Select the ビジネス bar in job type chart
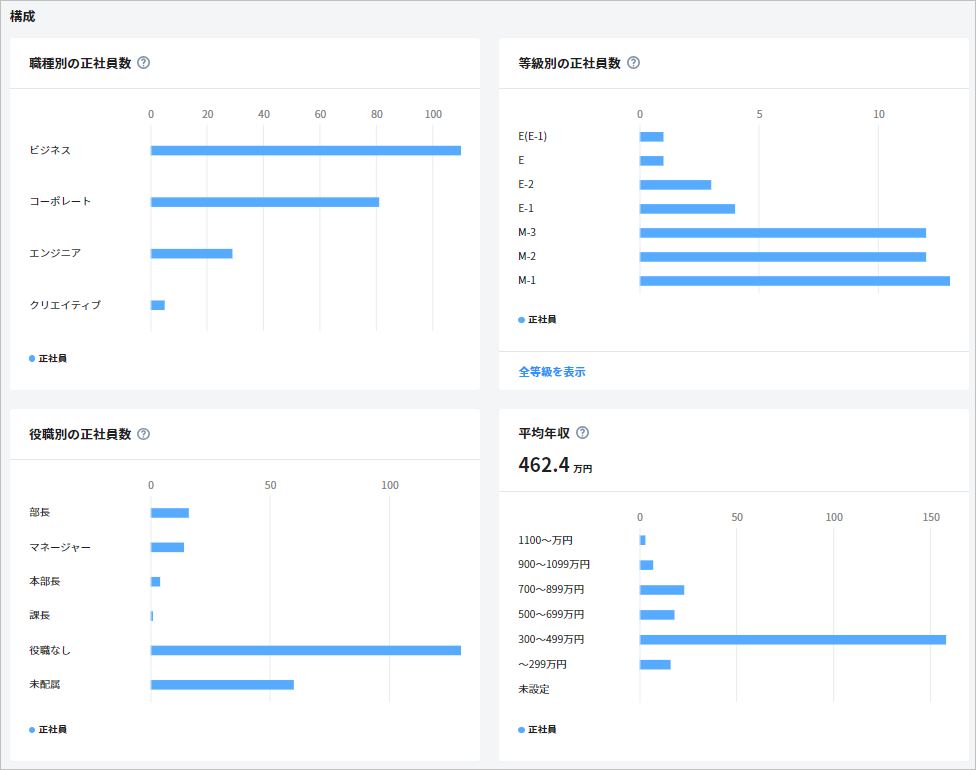Viewport: 976px width, 770px height. click(x=305, y=151)
